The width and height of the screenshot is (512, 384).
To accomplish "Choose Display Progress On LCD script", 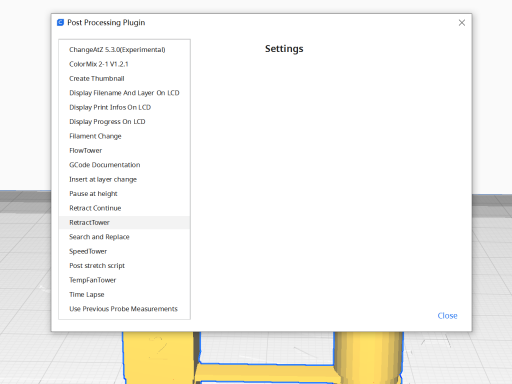I will click(x=124, y=122).
